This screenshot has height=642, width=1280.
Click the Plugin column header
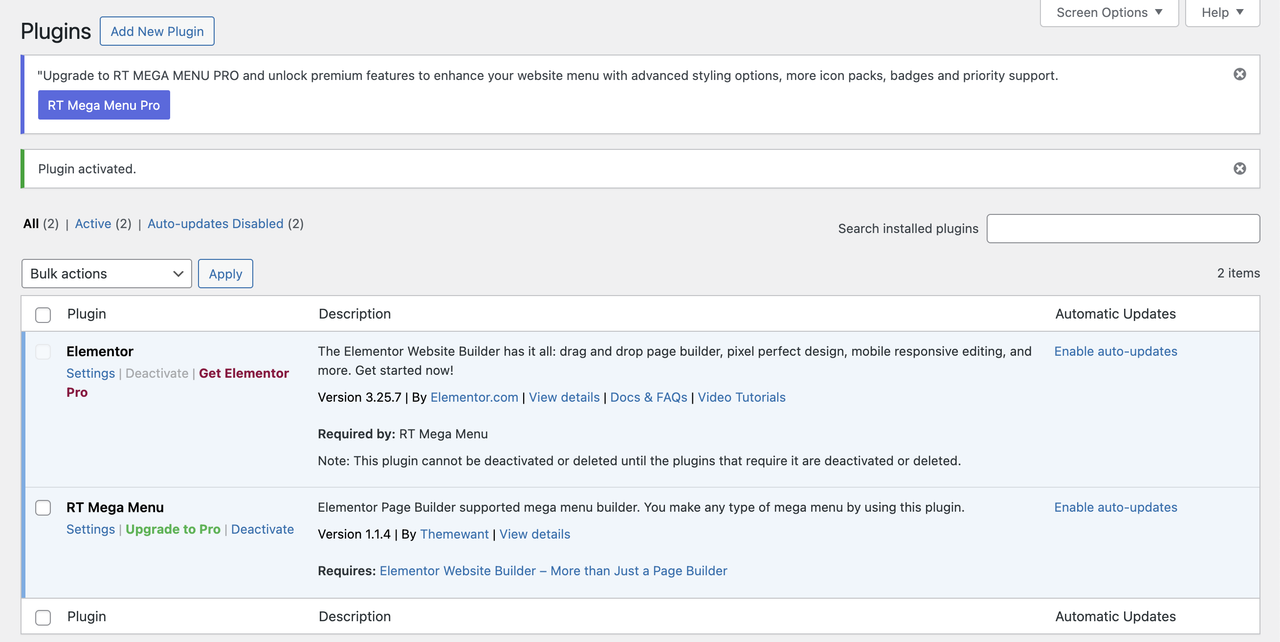click(87, 314)
